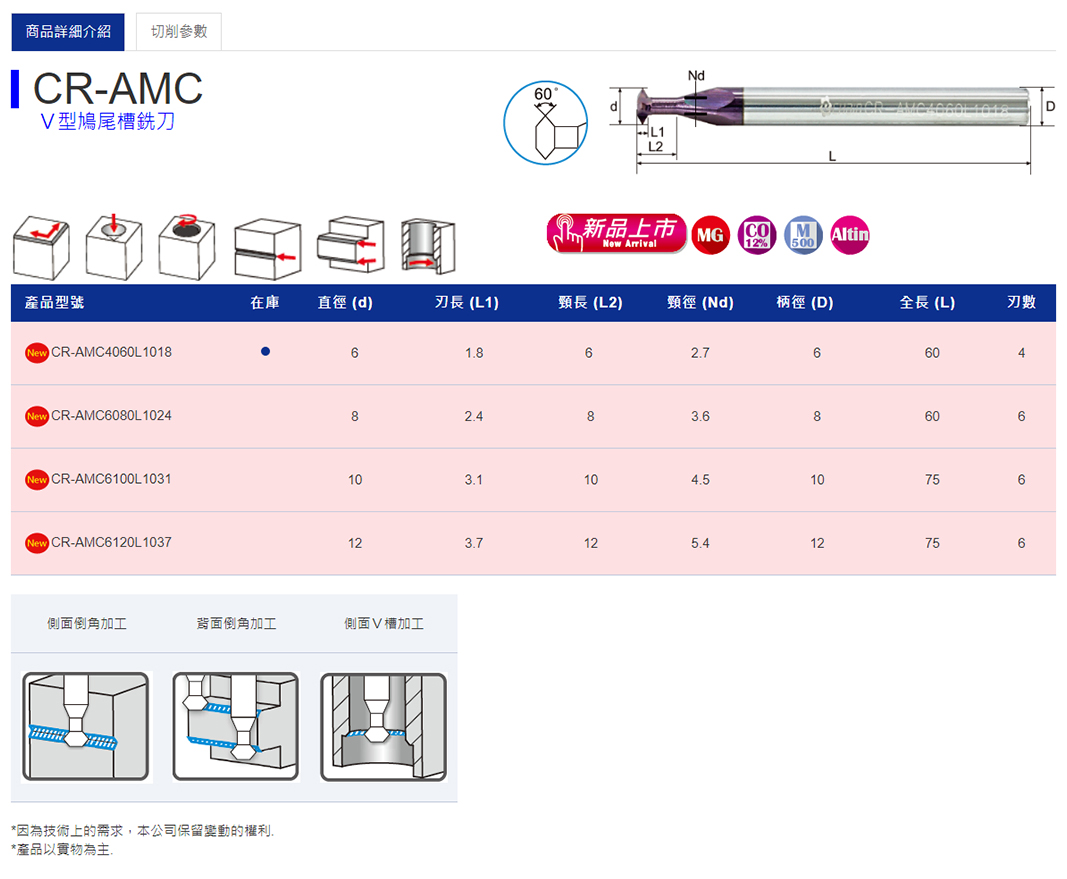The image size is (1067, 879).
Task: Click the cube icon with circular rotation arrow
Action: tap(187, 247)
